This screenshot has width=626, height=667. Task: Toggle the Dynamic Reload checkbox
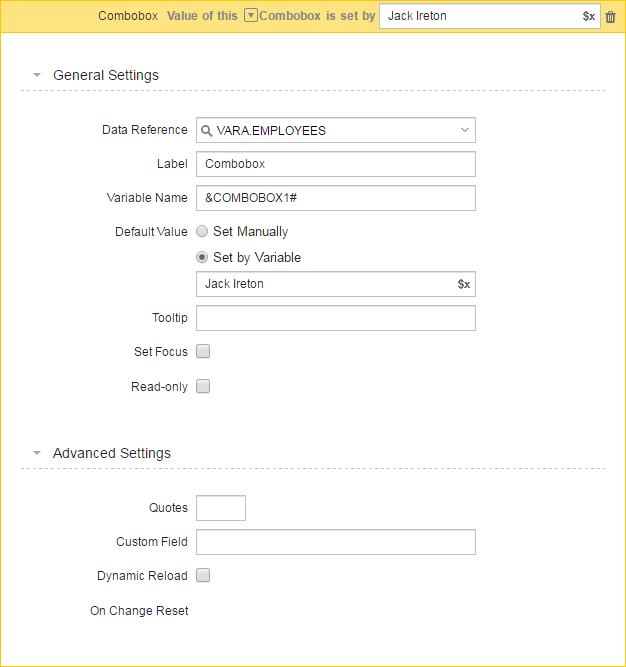[203, 575]
